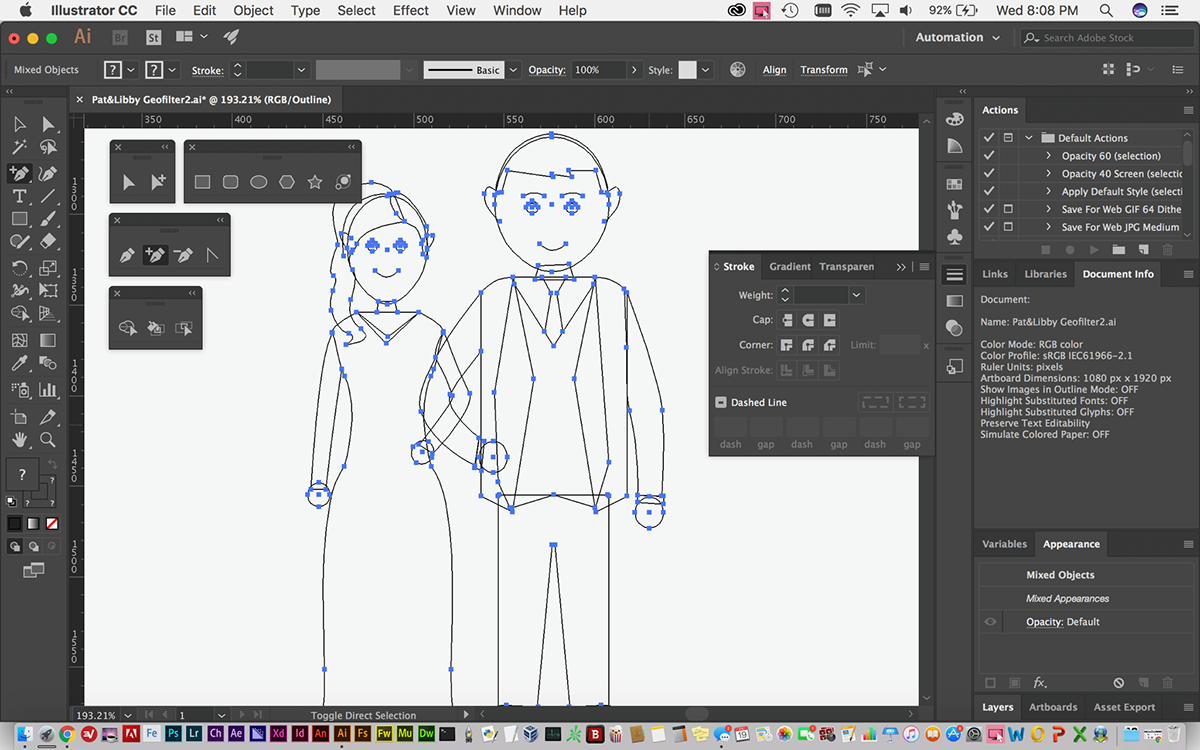Set paint to None swatch
The height and width of the screenshot is (750, 1200).
pos(52,523)
